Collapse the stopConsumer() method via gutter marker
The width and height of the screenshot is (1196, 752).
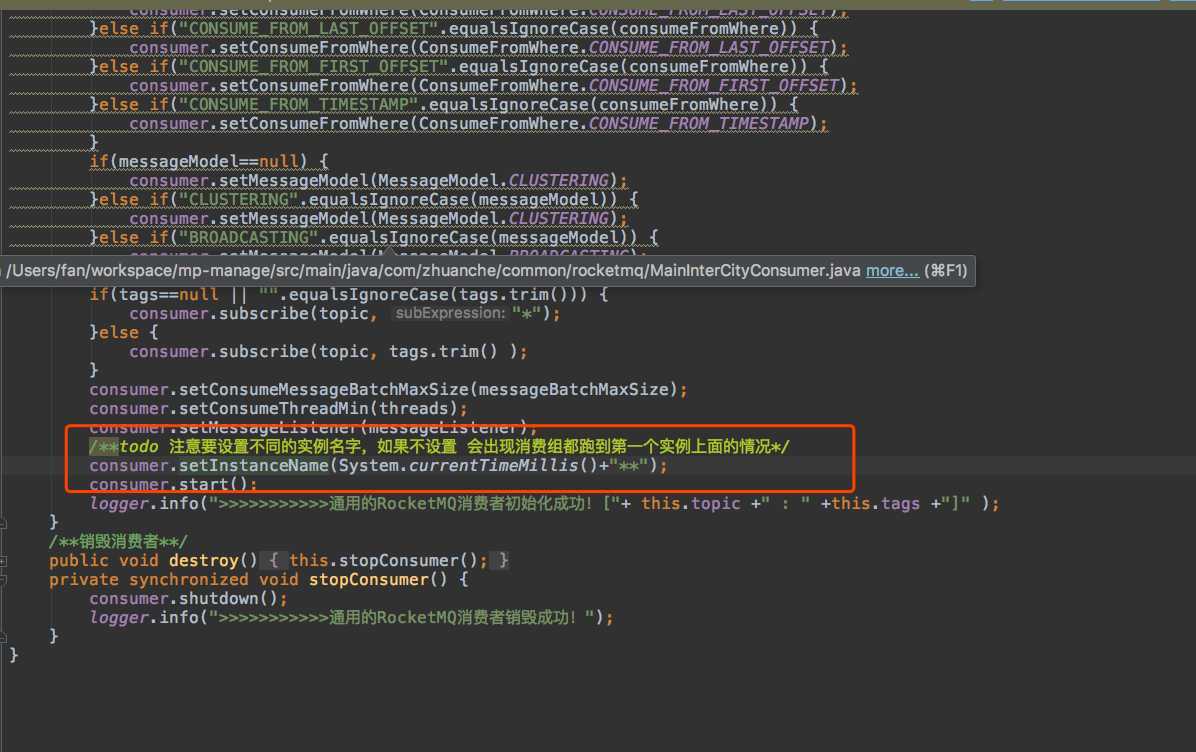[3, 580]
